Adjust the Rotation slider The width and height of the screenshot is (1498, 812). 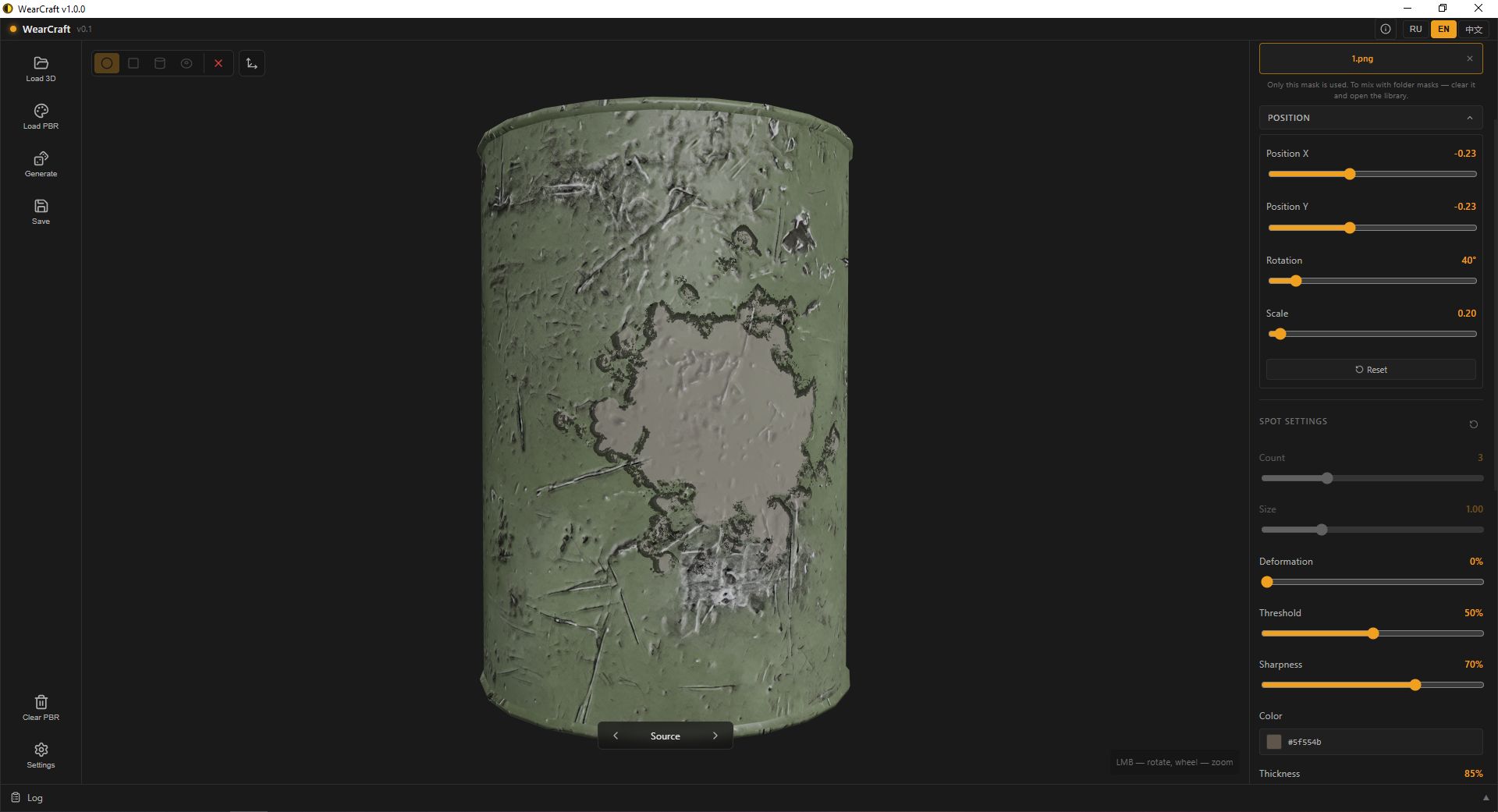[1372, 281]
